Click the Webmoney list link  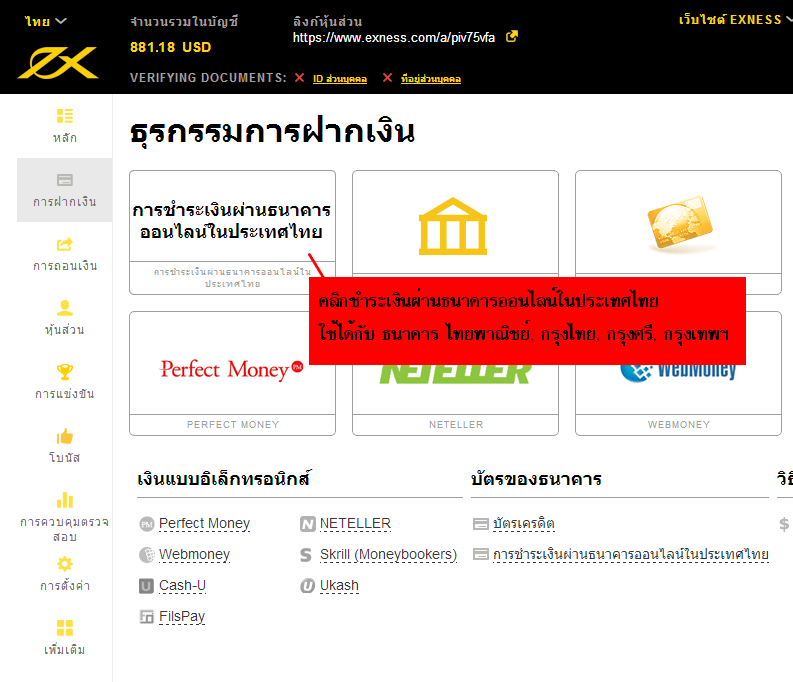click(x=194, y=555)
